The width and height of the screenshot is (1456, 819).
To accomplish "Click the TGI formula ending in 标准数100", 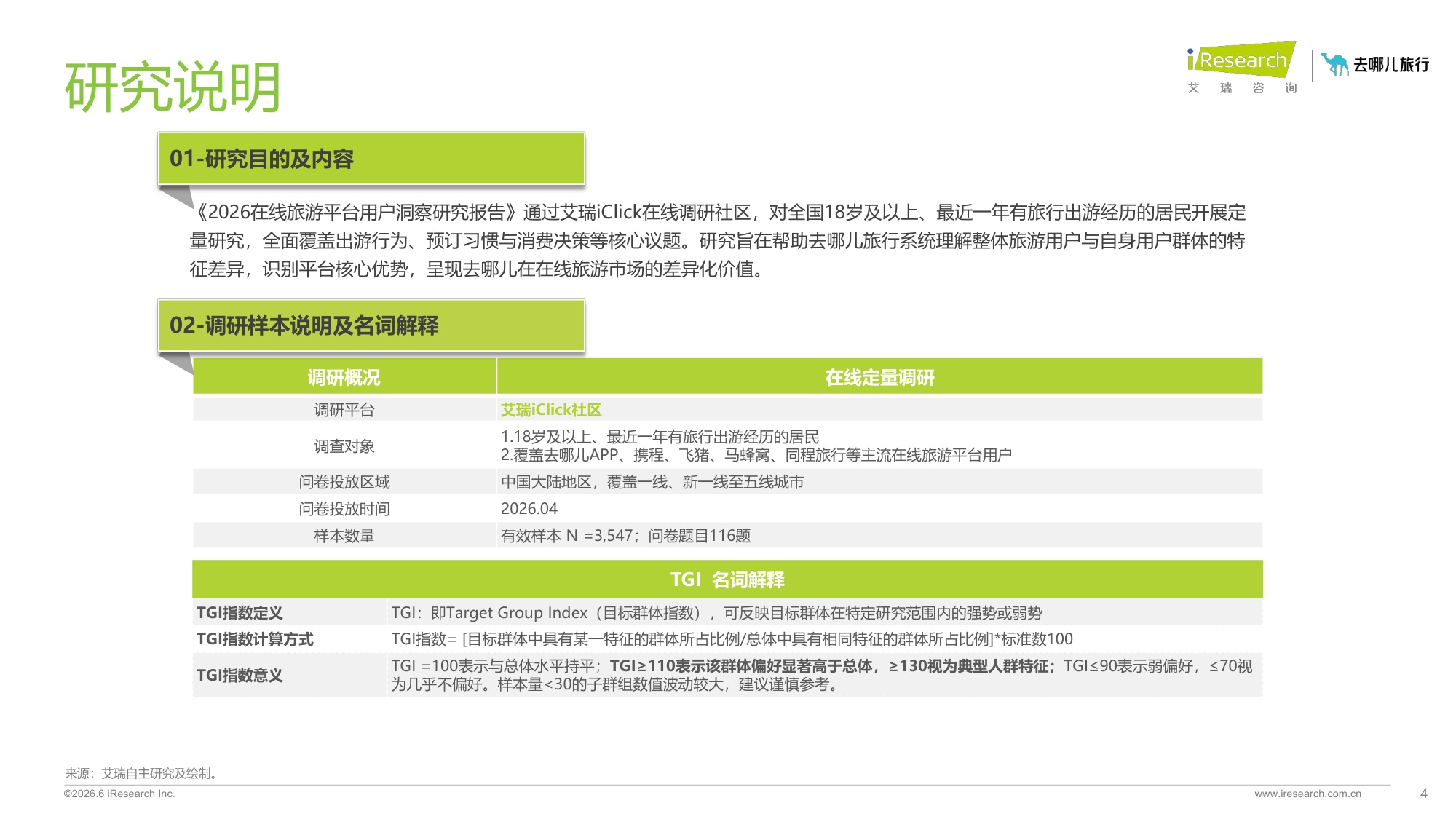I will (732, 639).
